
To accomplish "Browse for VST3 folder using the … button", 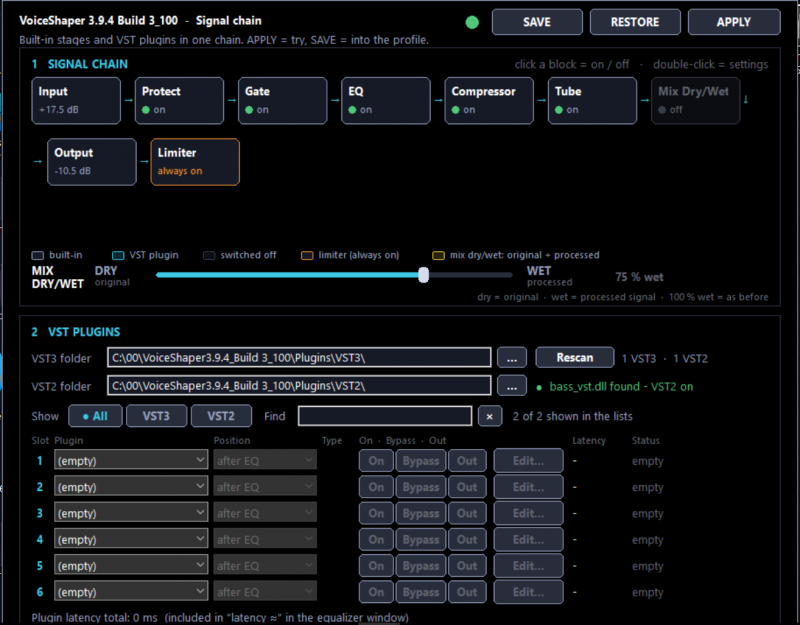I will point(512,358).
